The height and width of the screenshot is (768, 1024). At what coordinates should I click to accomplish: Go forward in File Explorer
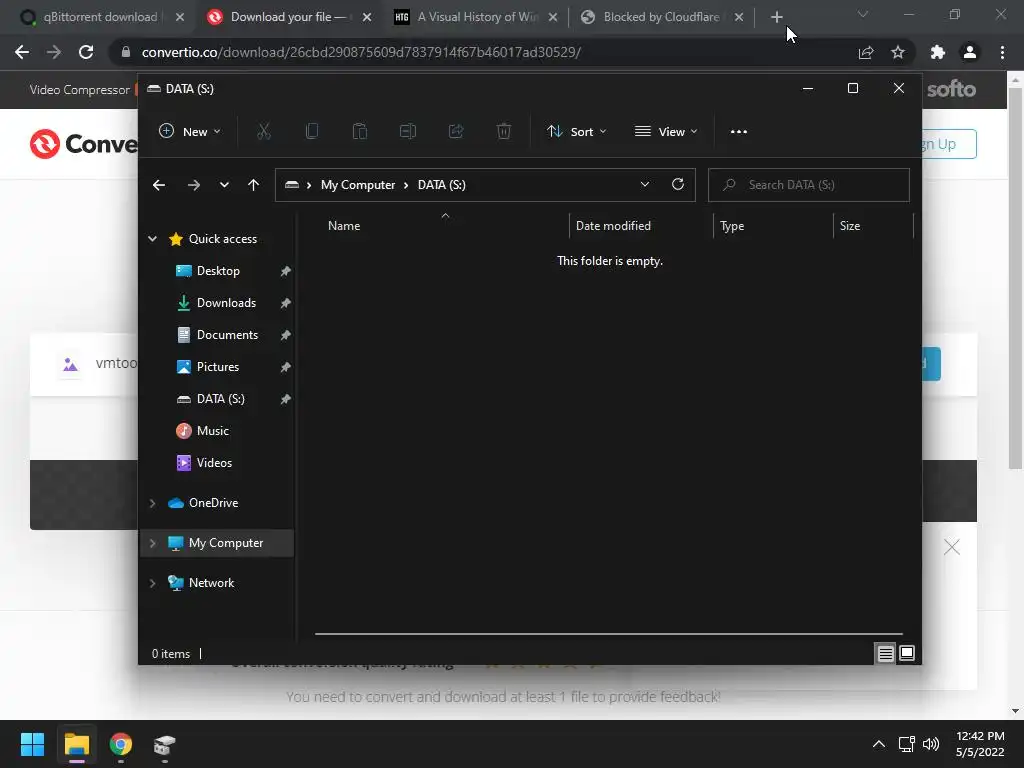[x=193, y=185]
